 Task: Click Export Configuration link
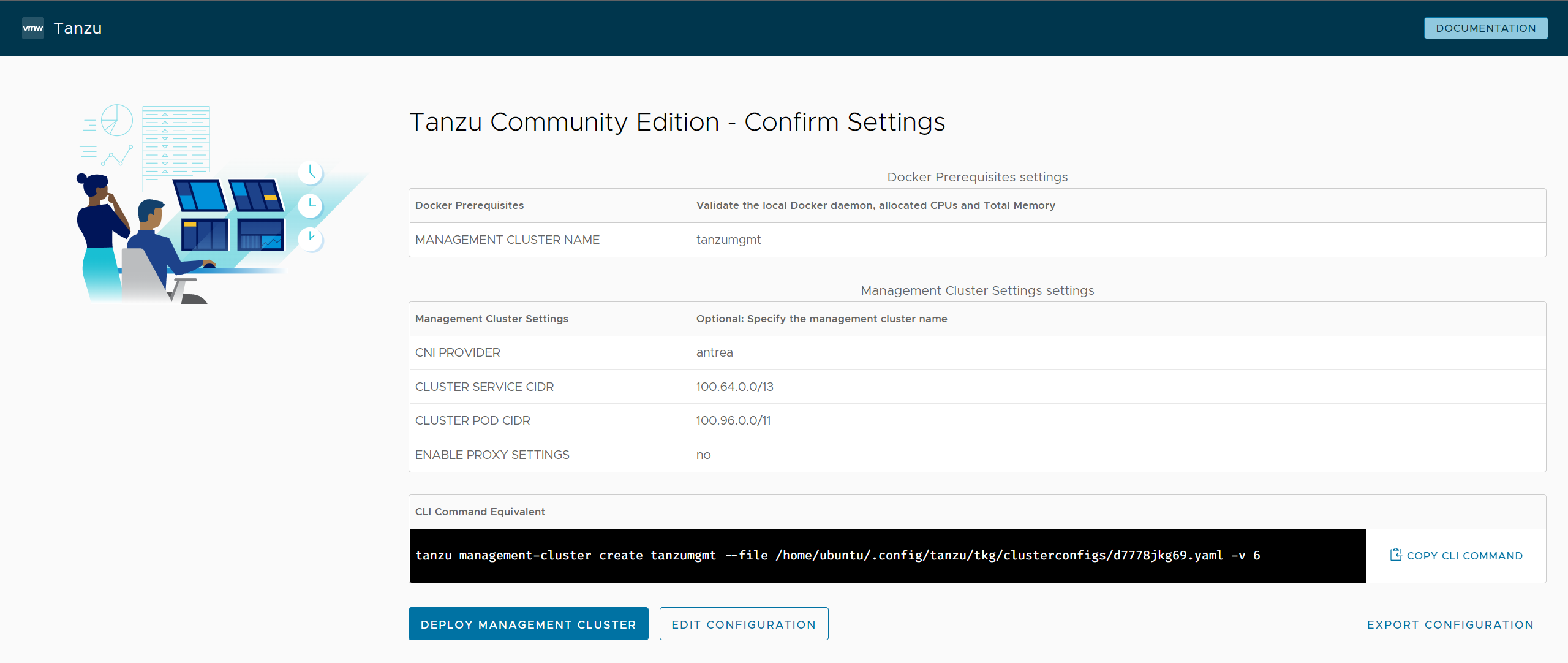pyautogui.click(x=1450, y=624)
